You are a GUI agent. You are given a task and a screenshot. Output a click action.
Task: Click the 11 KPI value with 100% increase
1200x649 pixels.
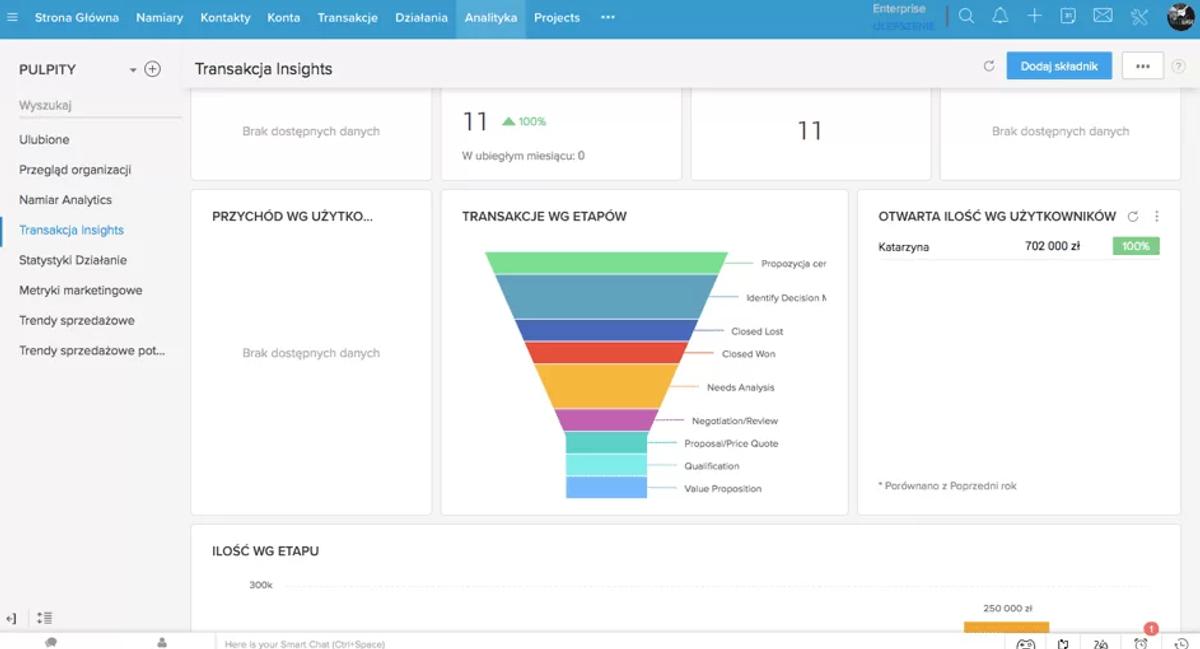pos(475,122)
